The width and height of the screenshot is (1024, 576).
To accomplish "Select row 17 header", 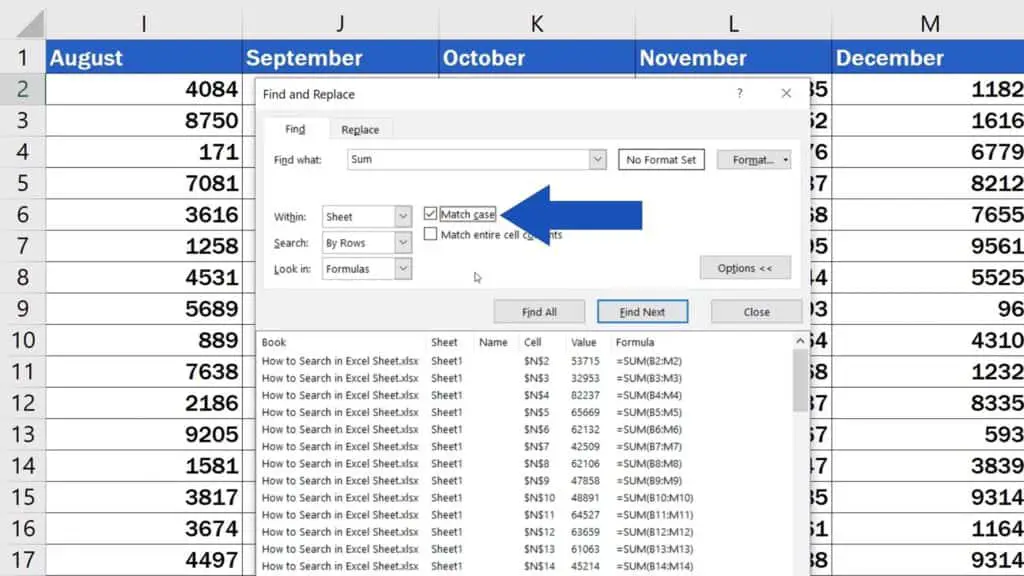I will [23, 560].
